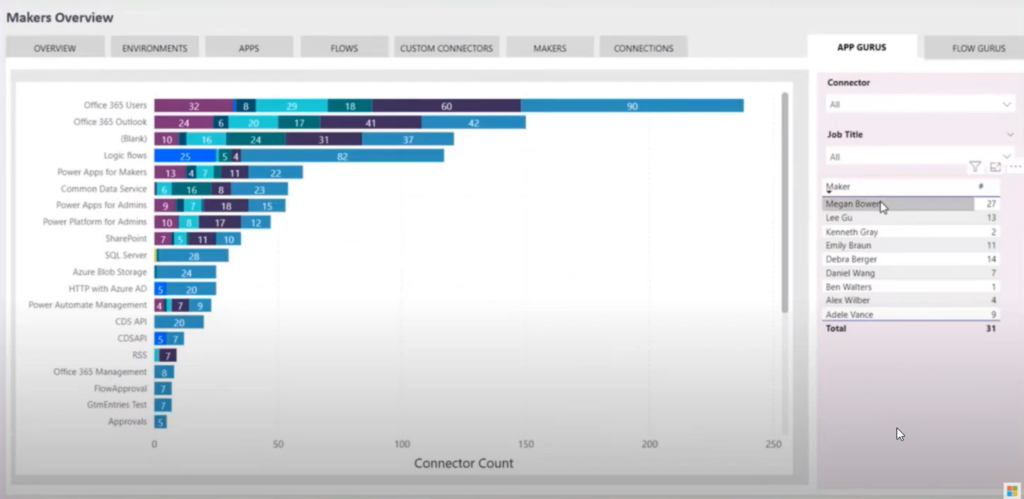Viewport: 1024px width, 499px height.
Task: Click the 32 segment of Office 365 Users
Action: (x=194, y=106)
